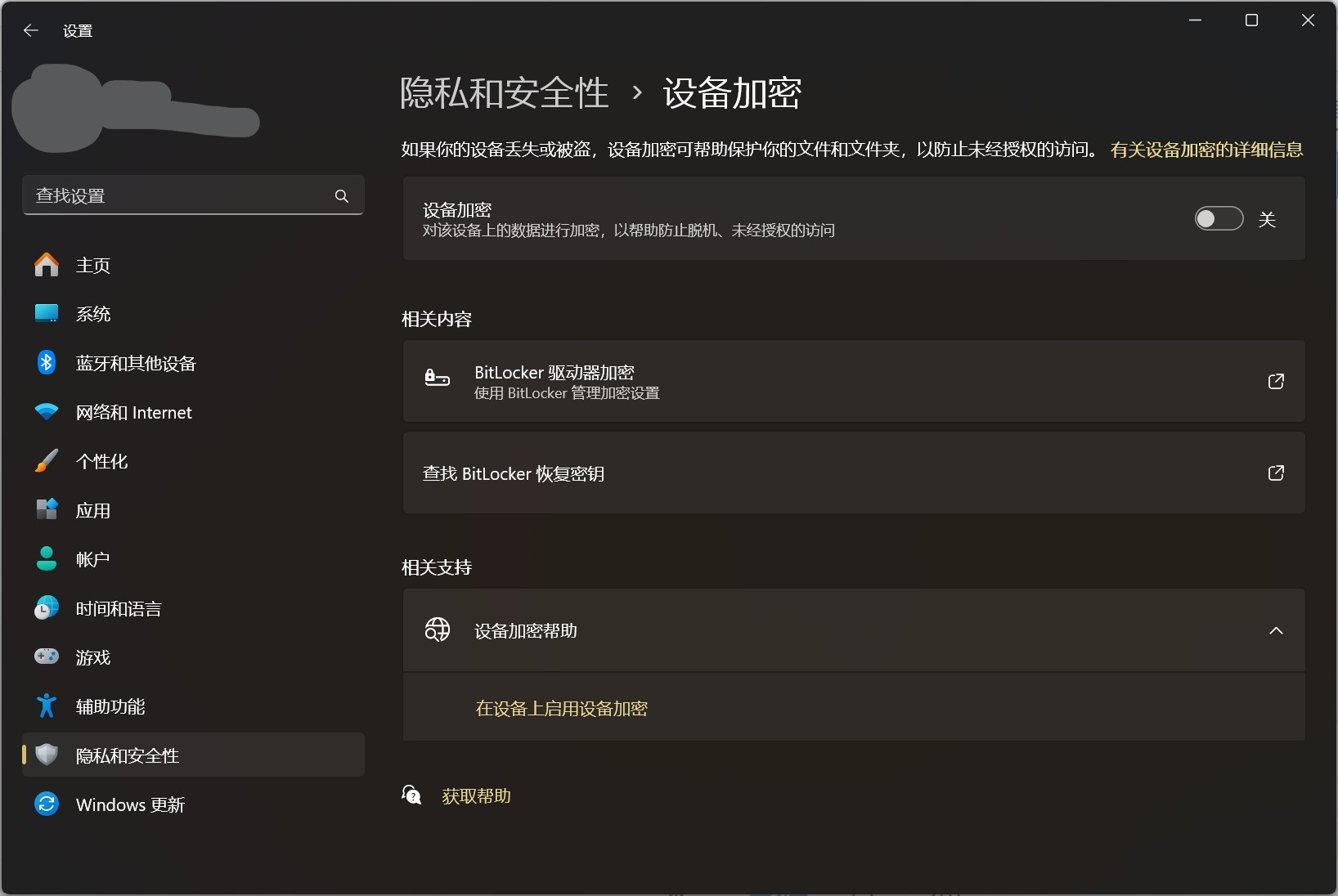Image resolution: width=1338 pixels, height=896 pixels.
Task: Navigate back to 隐私和安全性 via breadcrumb
Action: (x=502, y=92)
